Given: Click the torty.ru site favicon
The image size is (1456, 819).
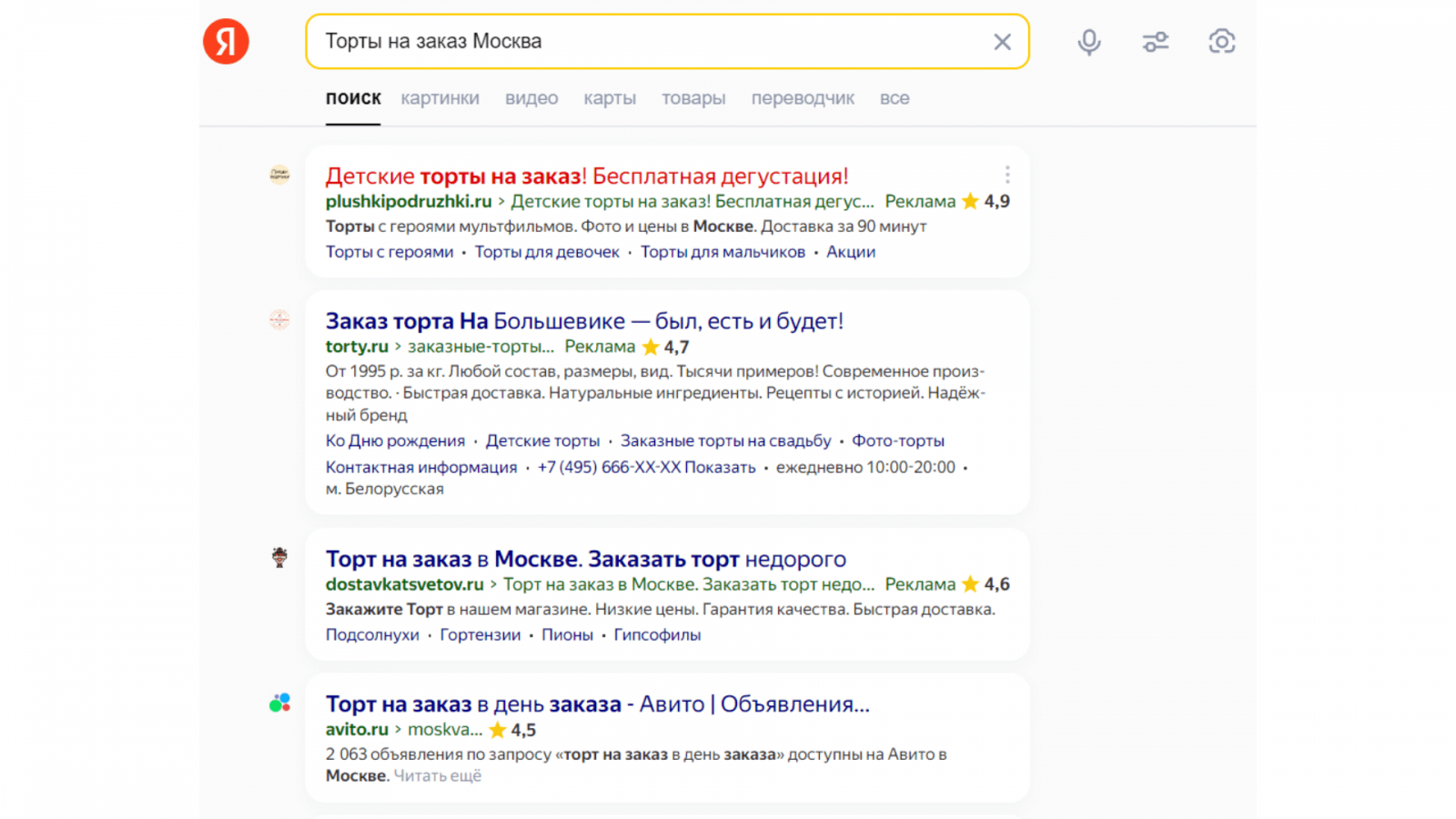Looking at the screenshot, I should (279, 319).
